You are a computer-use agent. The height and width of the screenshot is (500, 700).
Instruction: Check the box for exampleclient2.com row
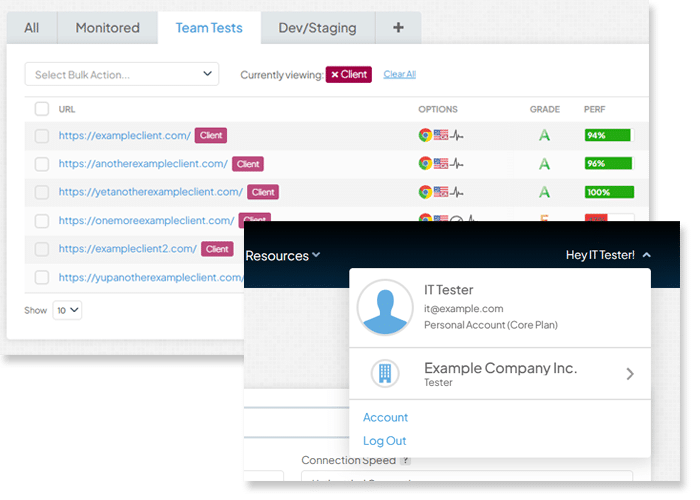42,249
